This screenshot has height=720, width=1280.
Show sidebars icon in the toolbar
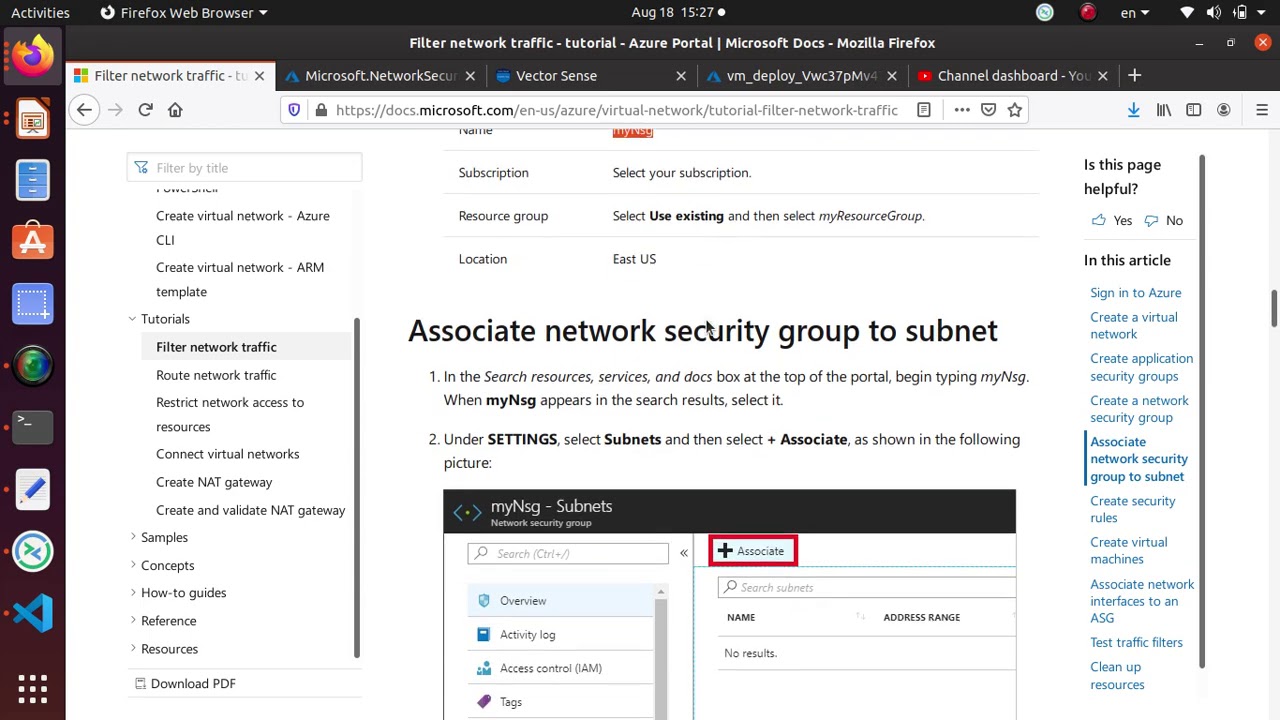click(x=1194, y=110)
